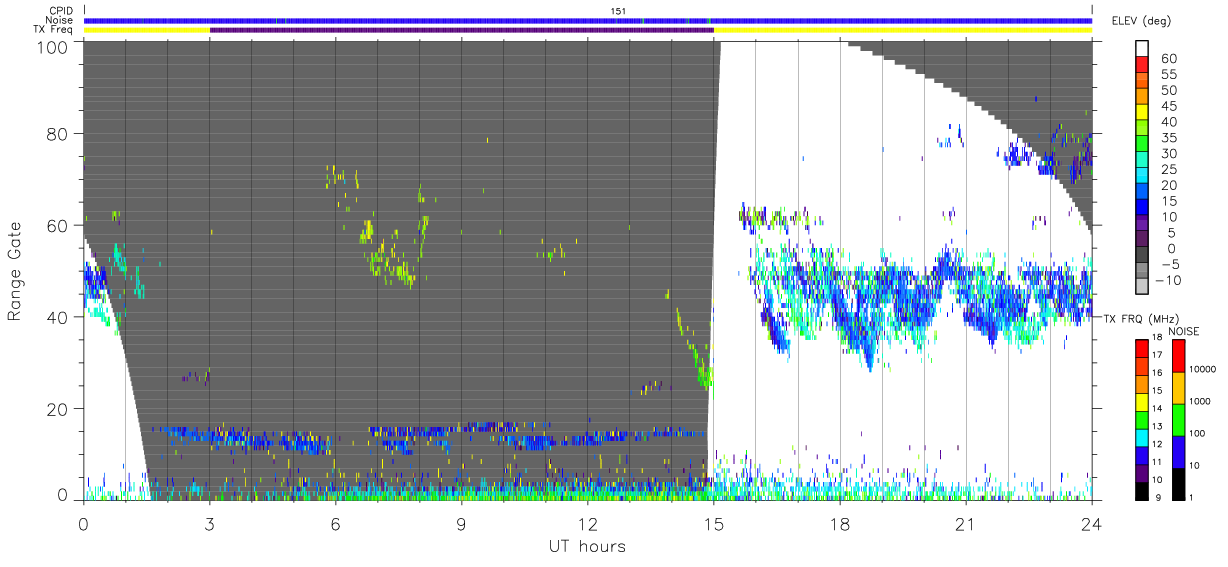
Task: Click the '1000' label on NOISE colorbar
Action: click(1202, 401)
